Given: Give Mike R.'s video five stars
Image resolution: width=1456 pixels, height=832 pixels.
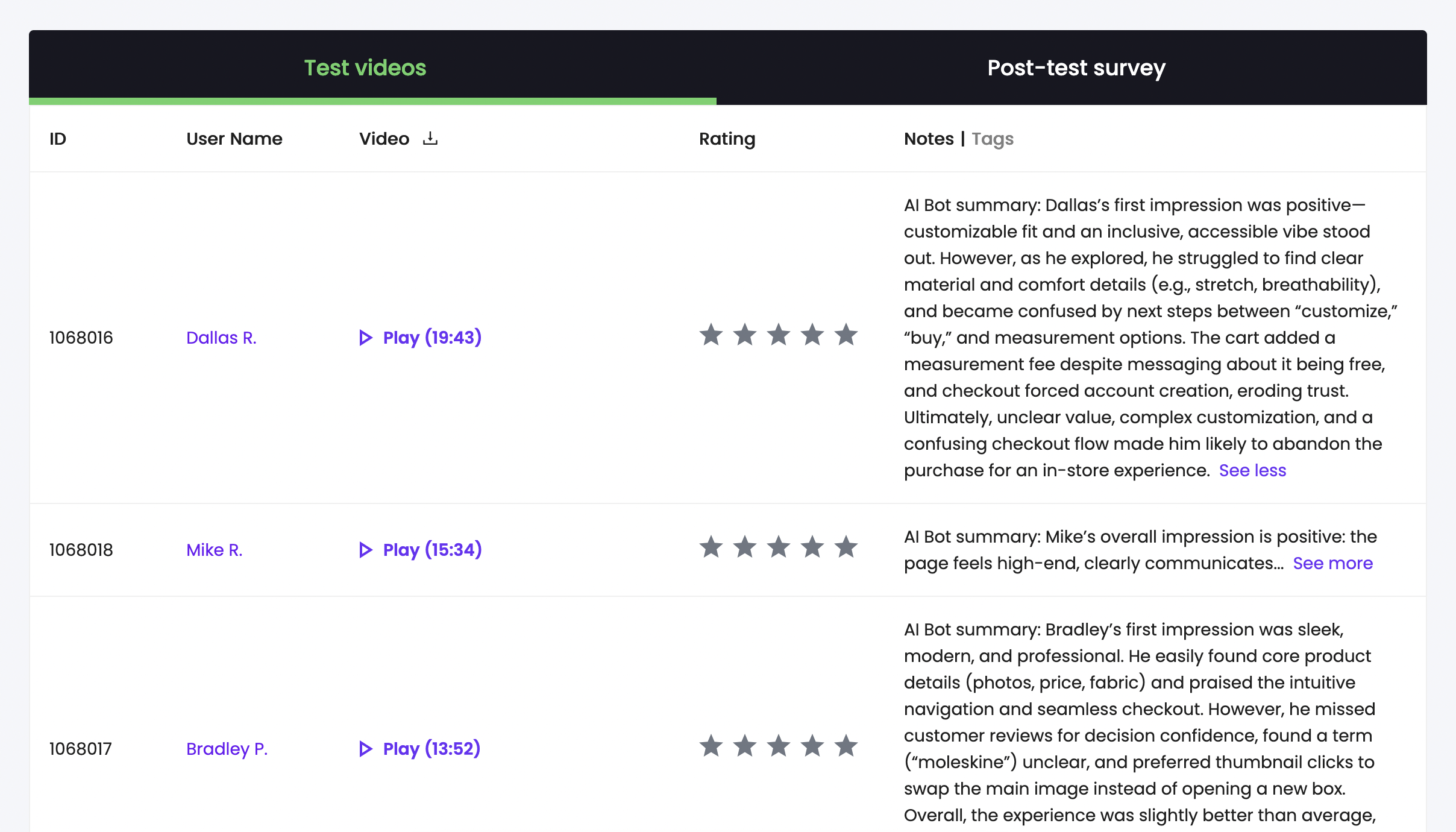Looking at the screenshot, I should pos(846,547).
